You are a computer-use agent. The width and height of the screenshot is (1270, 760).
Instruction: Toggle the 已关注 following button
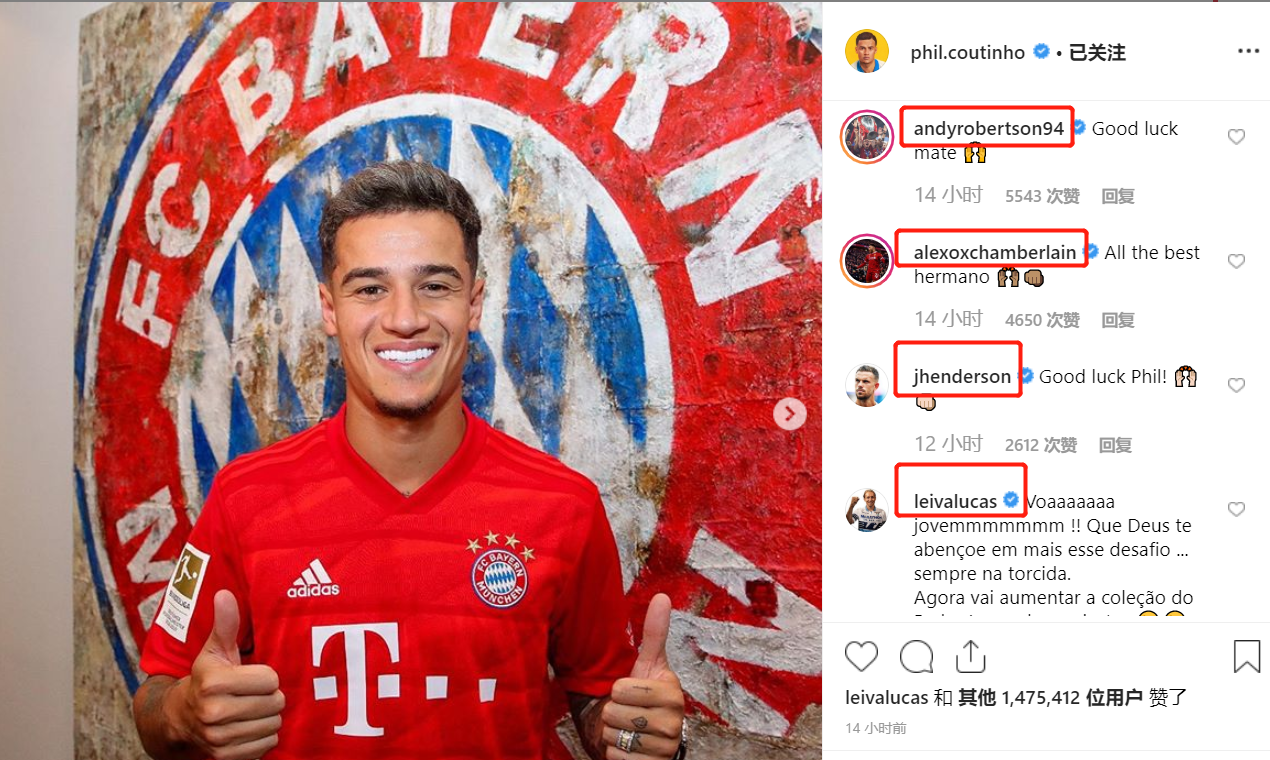tap(1097, 53)
